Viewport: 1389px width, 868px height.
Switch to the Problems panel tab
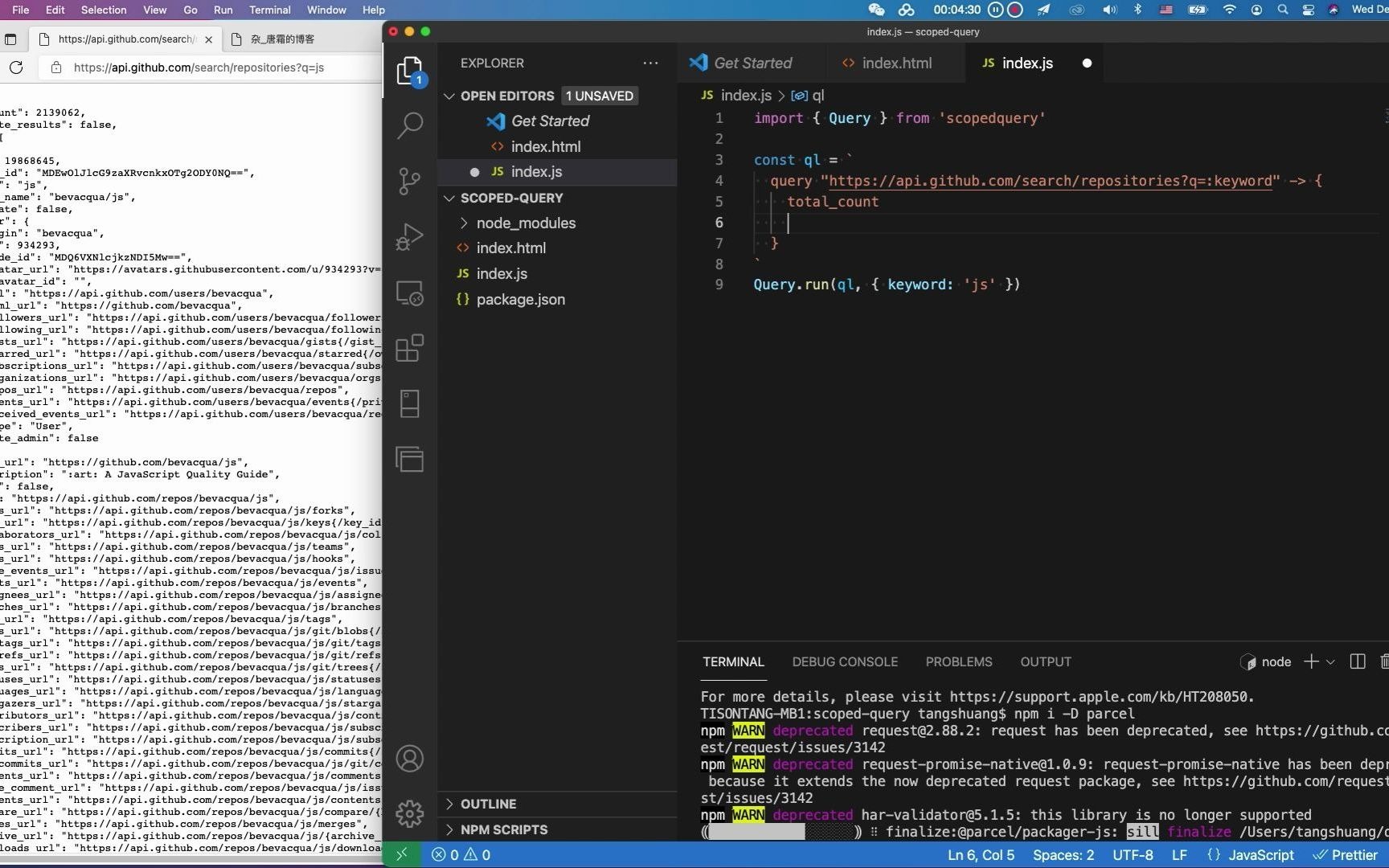(958, 661)
